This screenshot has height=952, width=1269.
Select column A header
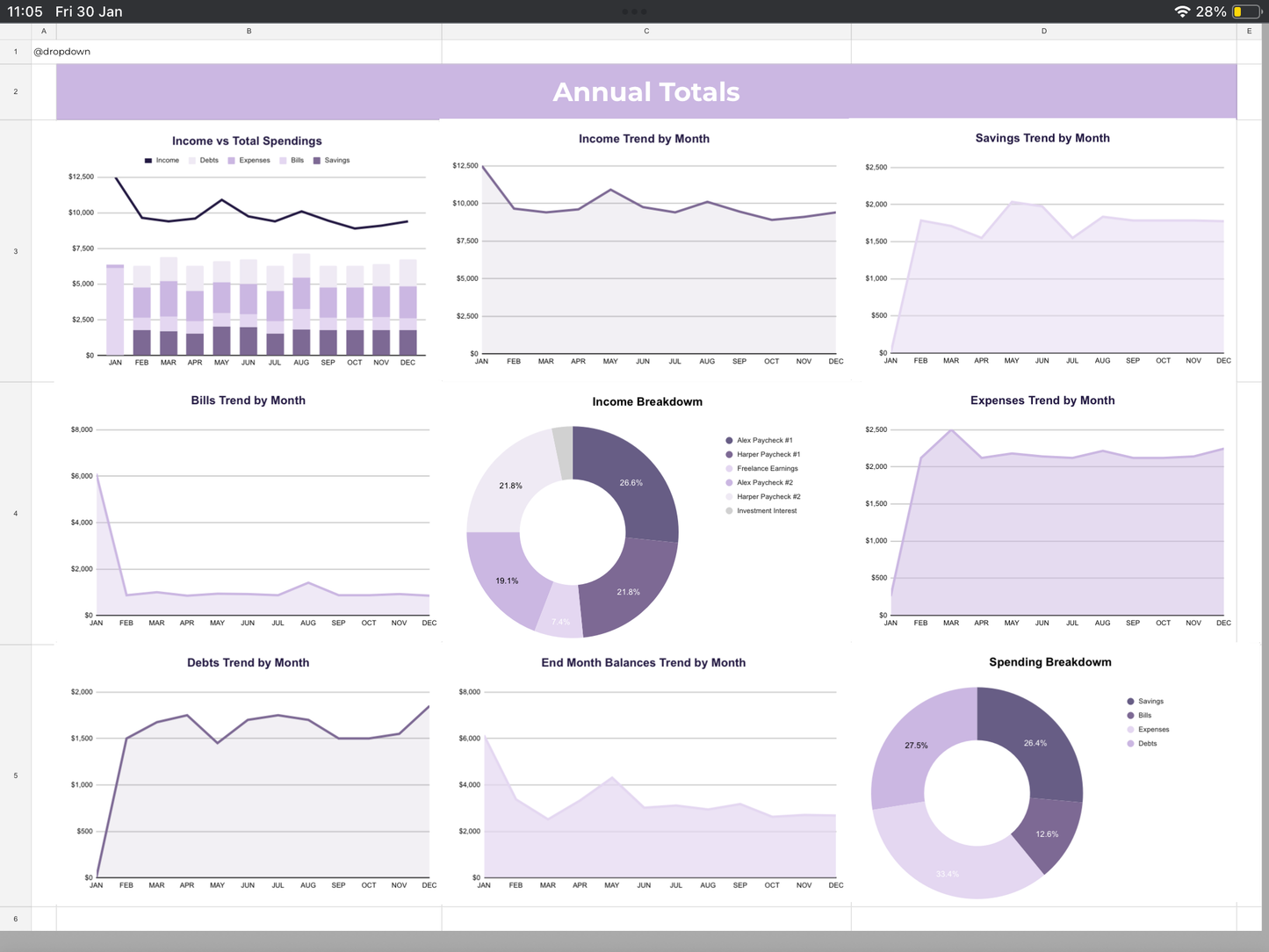(x=44, y=31)
